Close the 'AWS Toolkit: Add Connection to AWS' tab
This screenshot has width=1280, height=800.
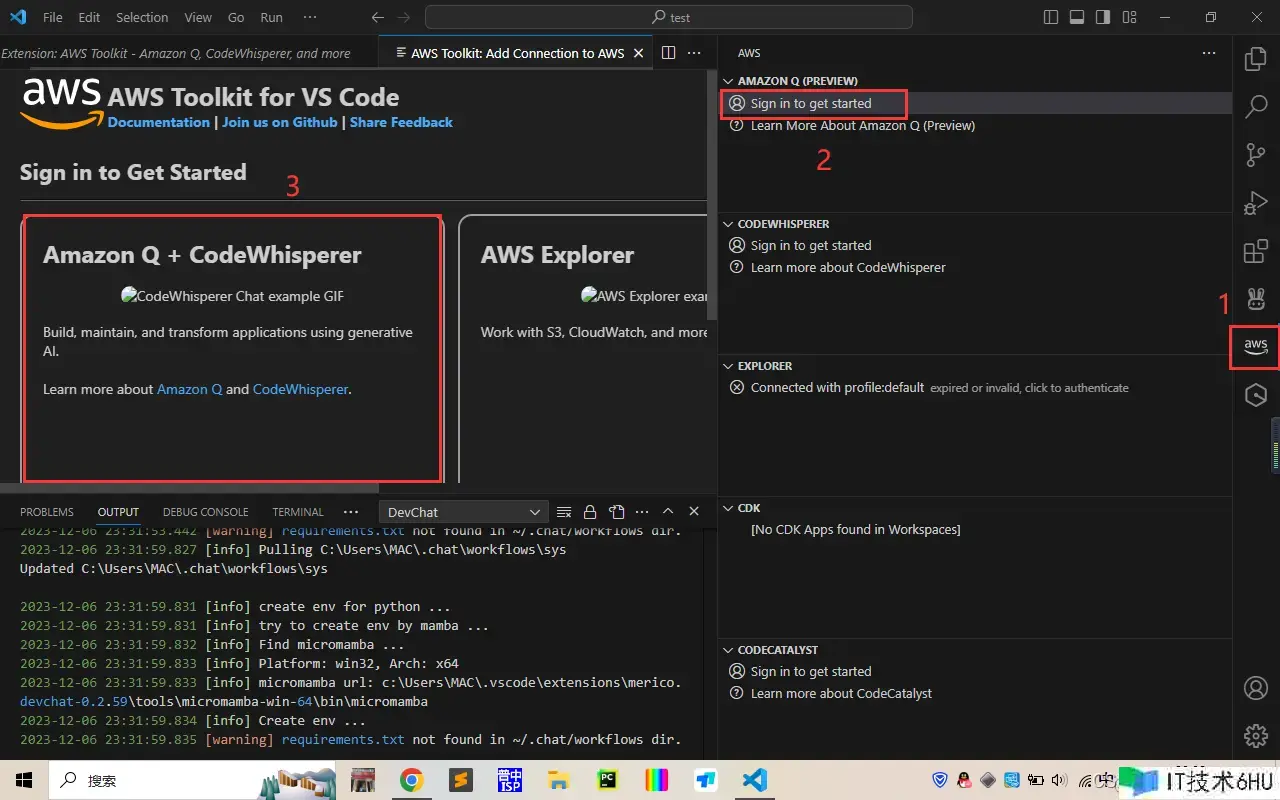coord(639,53)
